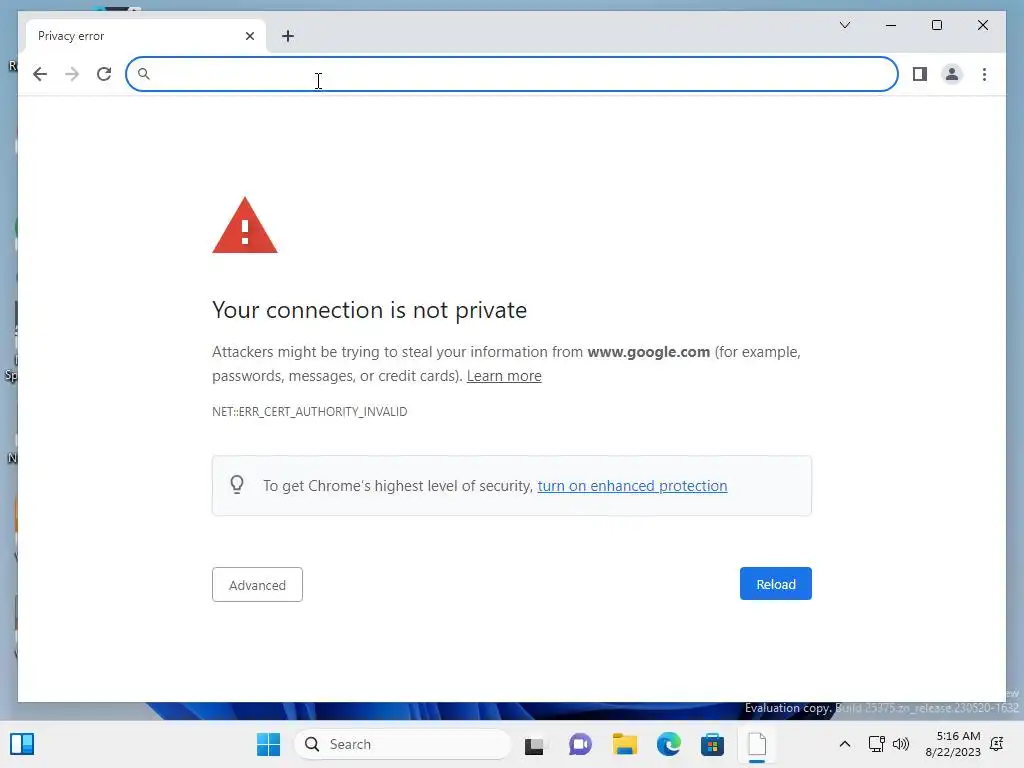
Task: Select the Privacy error tab
Action: coord(145,36)
